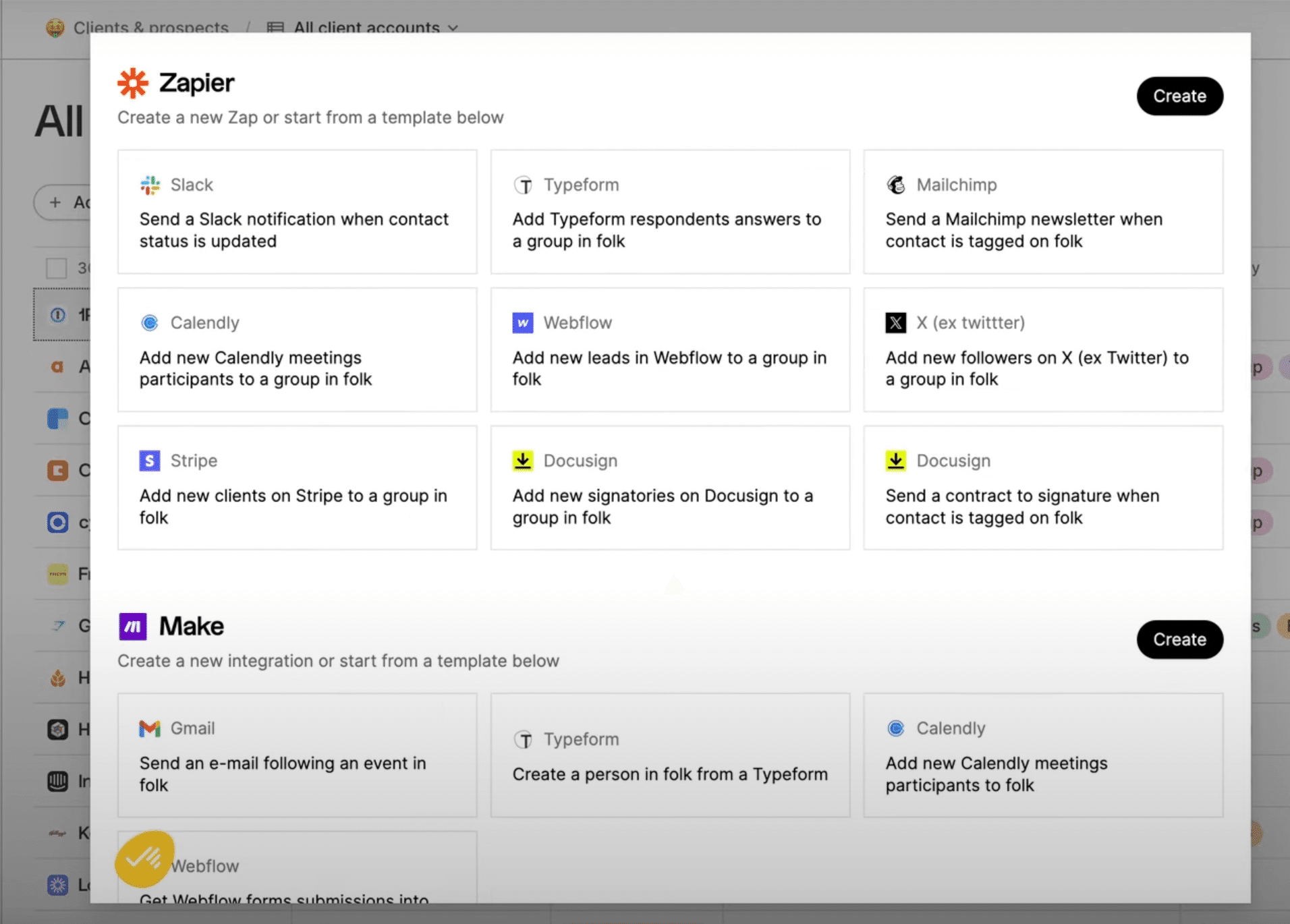Click the Zapier heading text
1290x924 pixels.
coord(197,83)
